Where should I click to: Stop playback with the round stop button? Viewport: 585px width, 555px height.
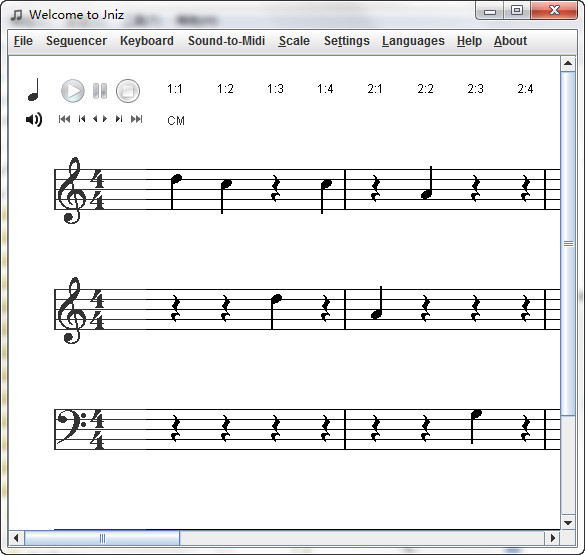[x=128, y=91]
